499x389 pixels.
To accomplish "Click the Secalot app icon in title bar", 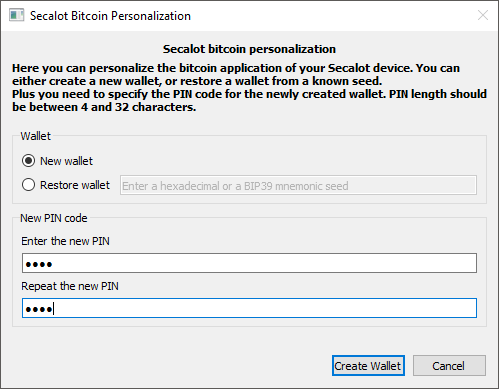I will click(16, 15).
